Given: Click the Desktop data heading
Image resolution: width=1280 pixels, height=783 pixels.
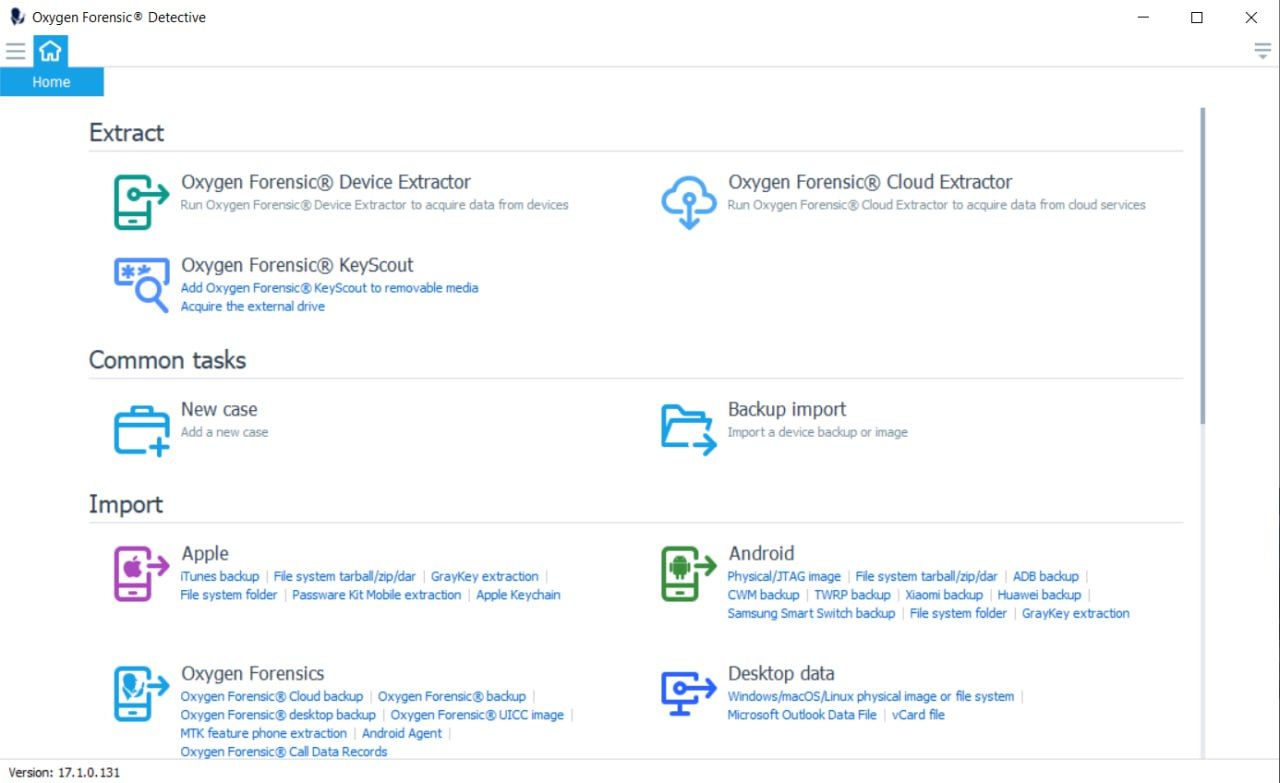Looking at the screenshot, I should coord(781,674).
